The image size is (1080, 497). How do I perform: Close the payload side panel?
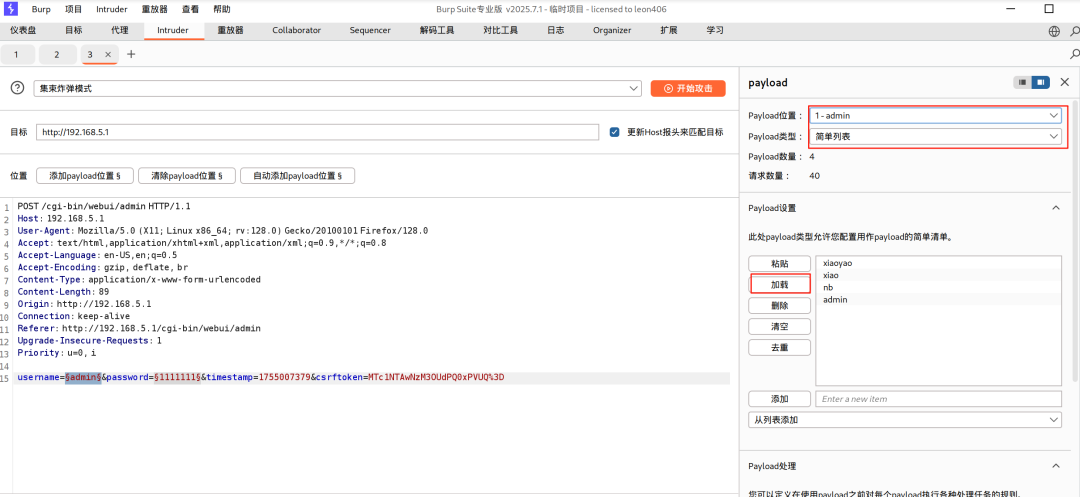click(1064, 82)
